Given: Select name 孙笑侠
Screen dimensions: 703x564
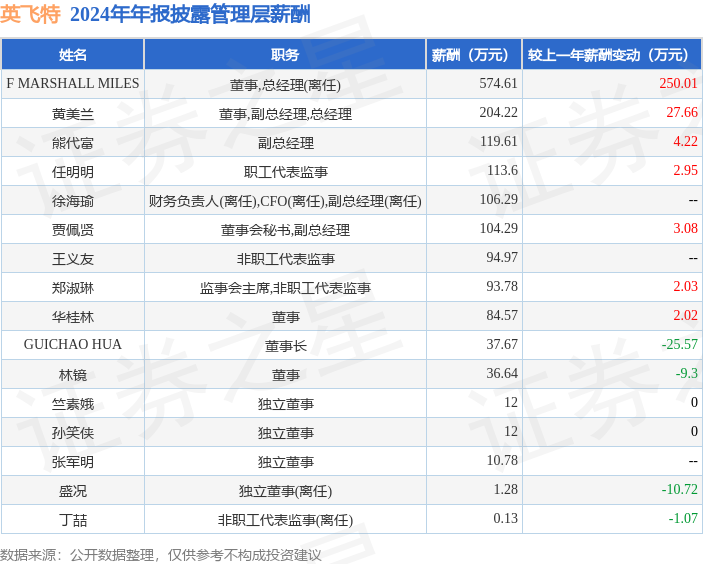Looking at the screenshot, I should [73, 433].
